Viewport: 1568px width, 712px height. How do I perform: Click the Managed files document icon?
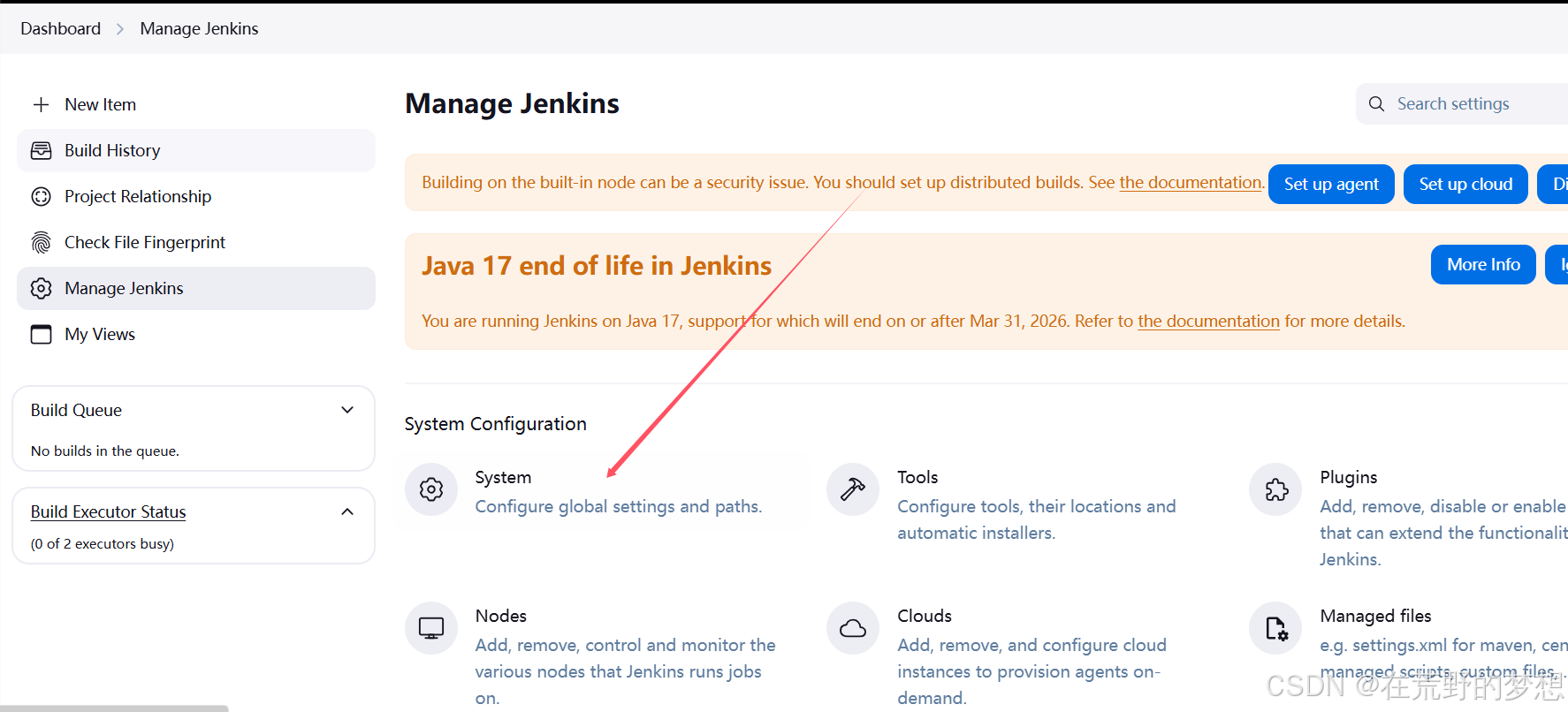click(1276, 628)
